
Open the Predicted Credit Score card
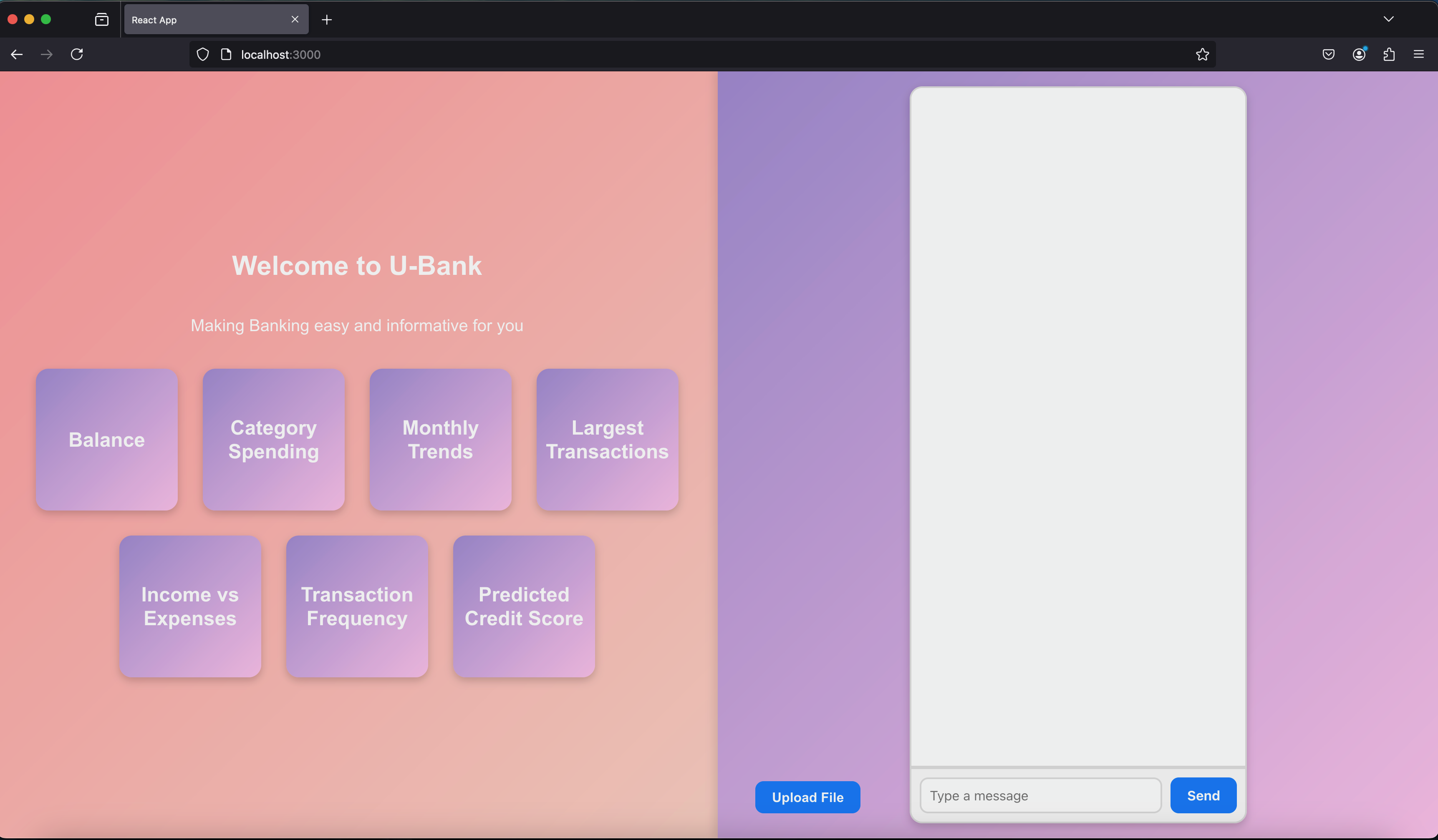coord(524,606)
